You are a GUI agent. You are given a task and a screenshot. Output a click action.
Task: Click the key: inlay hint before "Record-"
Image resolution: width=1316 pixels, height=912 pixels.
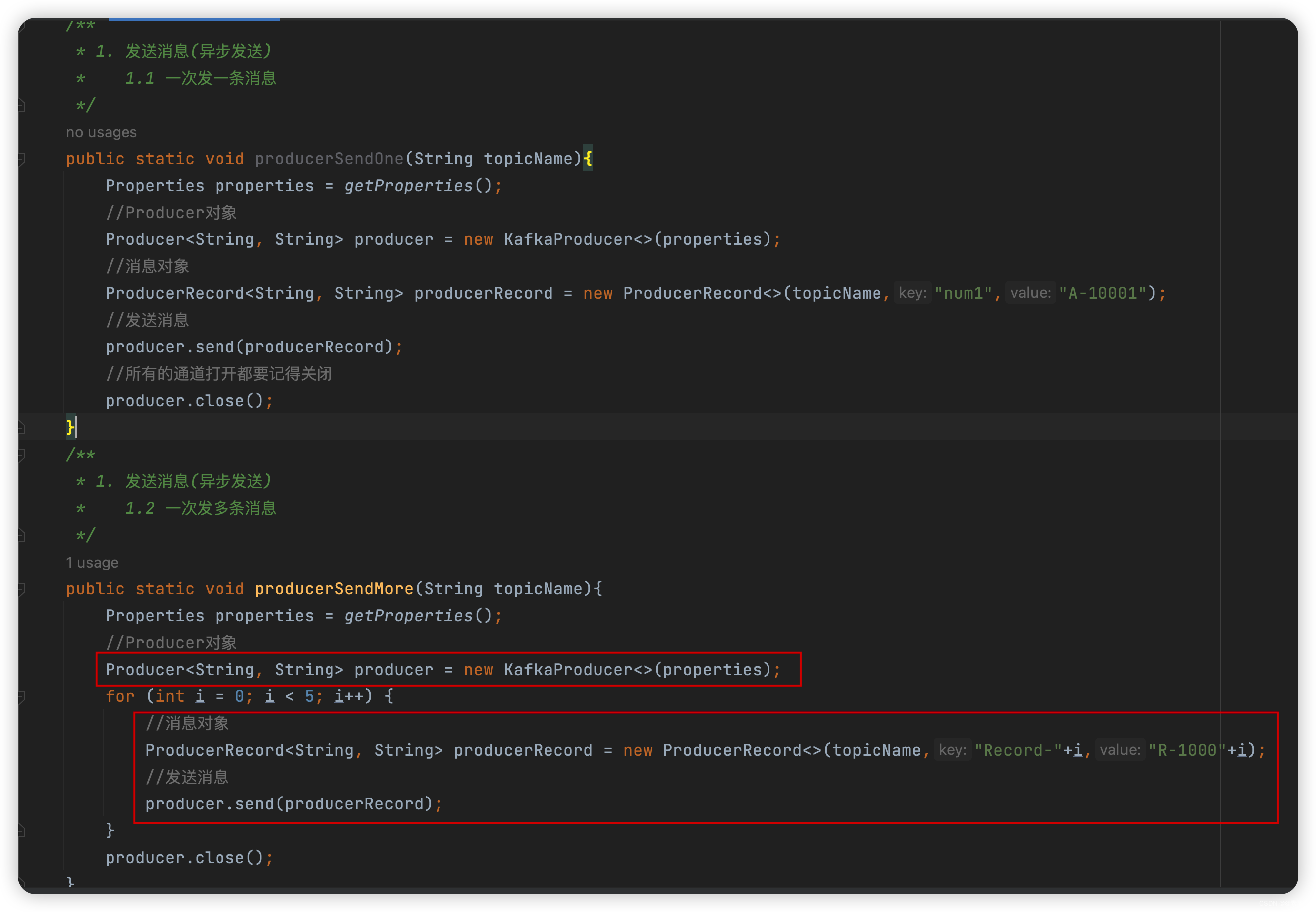point(952,750)
